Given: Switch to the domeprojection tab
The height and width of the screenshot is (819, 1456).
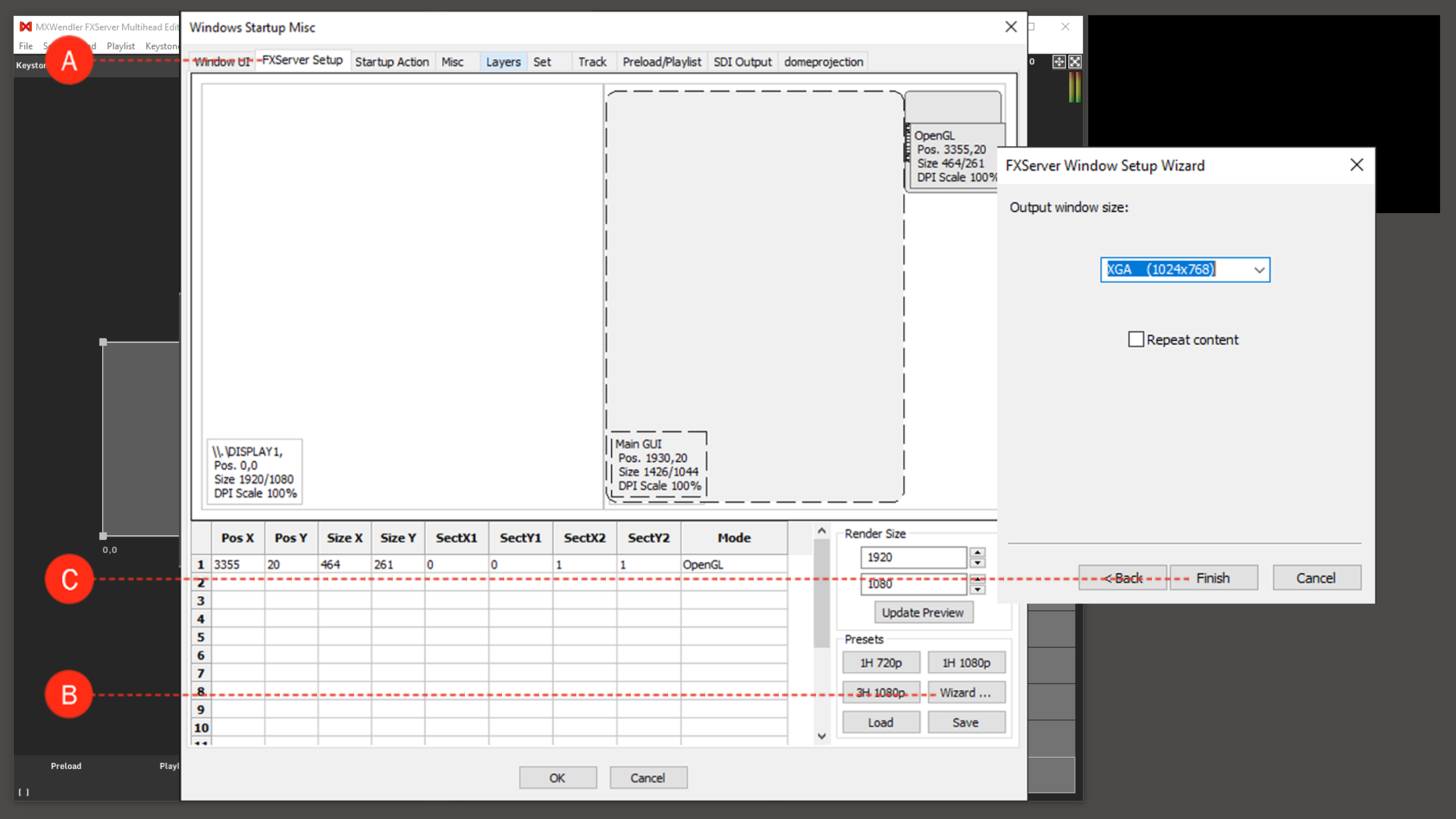Looking at the screenshot, I should click(823, 61).
